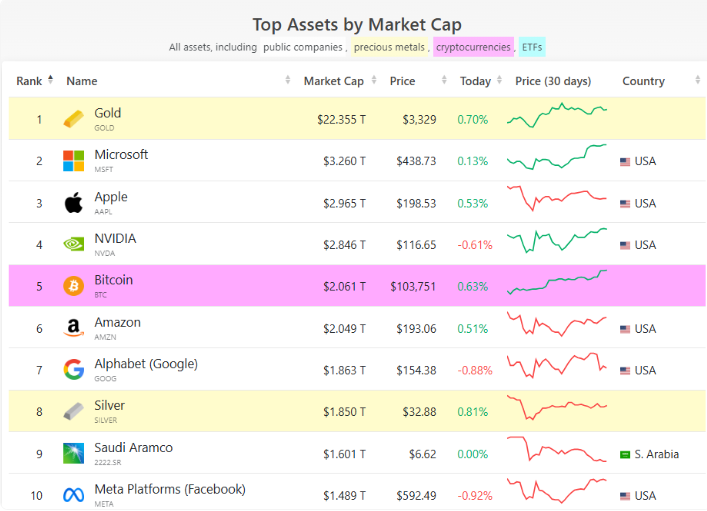Click Microsoft market cap $3.260 T

(344, 161)
